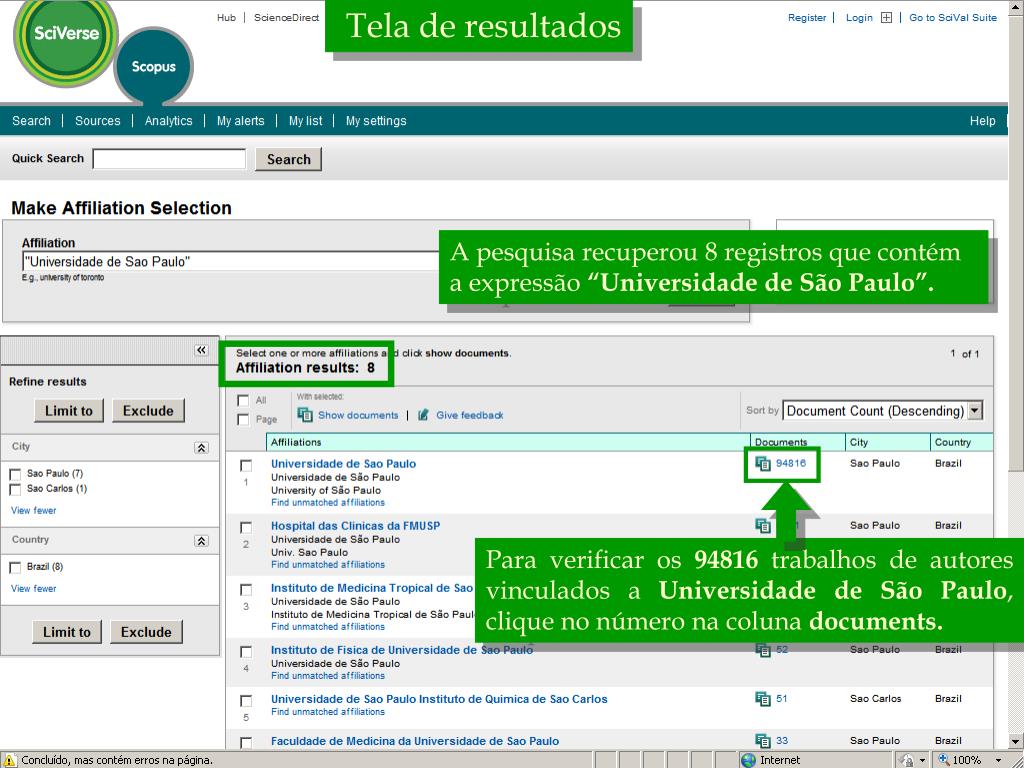Viewport: 1024px width, 768px height.
Task: Open My list
Action: point(306,121)
